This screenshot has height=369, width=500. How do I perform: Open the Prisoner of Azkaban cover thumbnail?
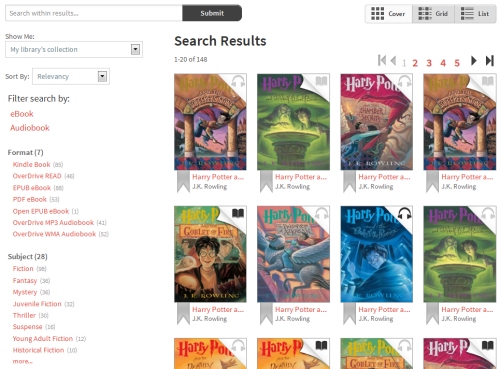tap(293, 254)
